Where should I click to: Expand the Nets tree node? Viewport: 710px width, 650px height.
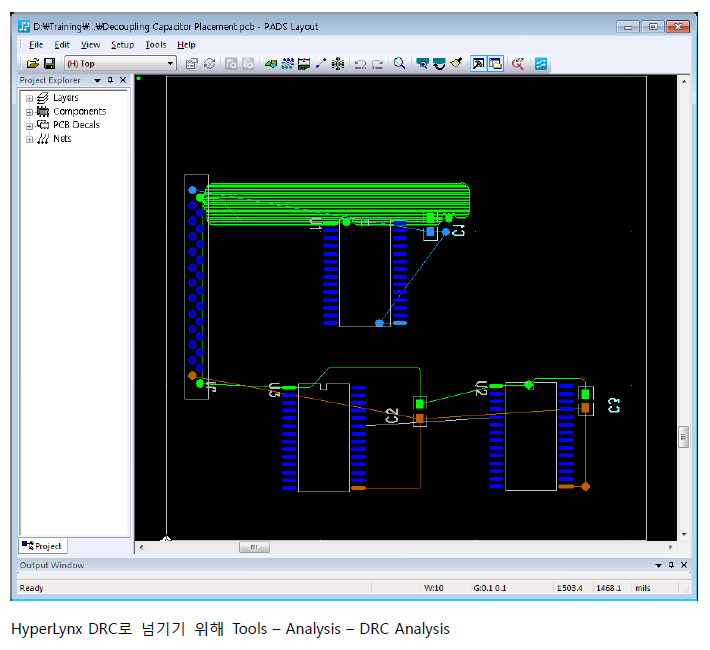click(29, 139)
